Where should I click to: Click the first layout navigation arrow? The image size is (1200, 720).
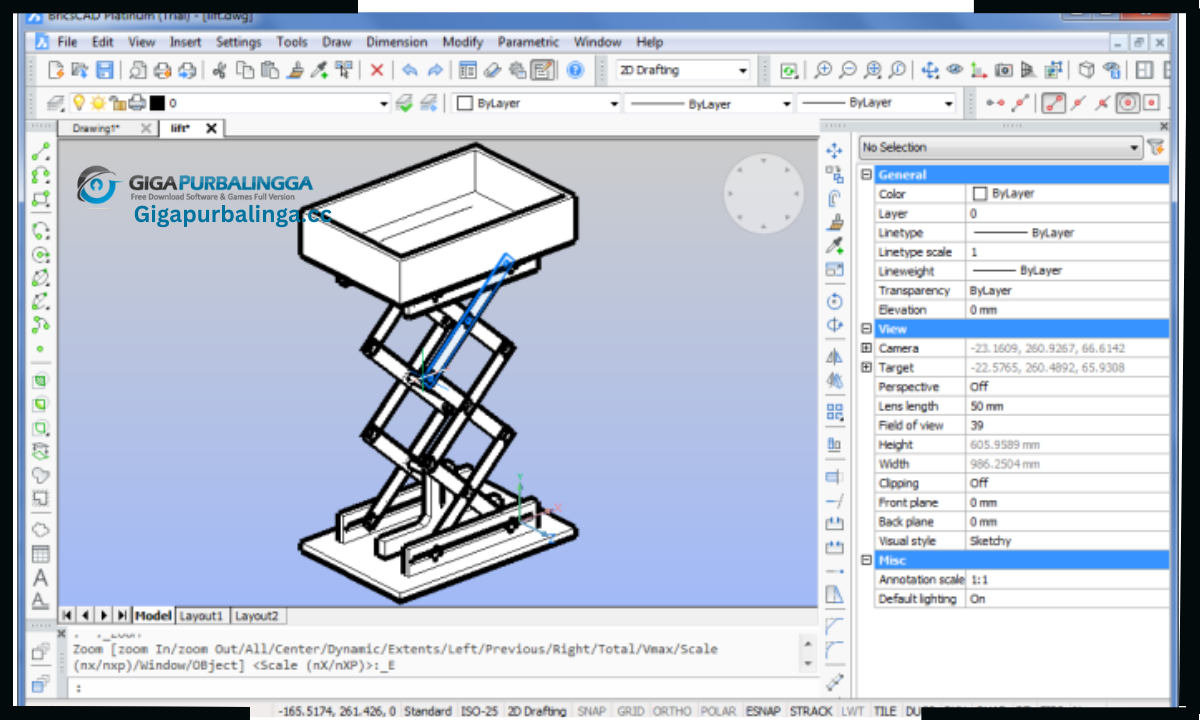click(67, 615)
